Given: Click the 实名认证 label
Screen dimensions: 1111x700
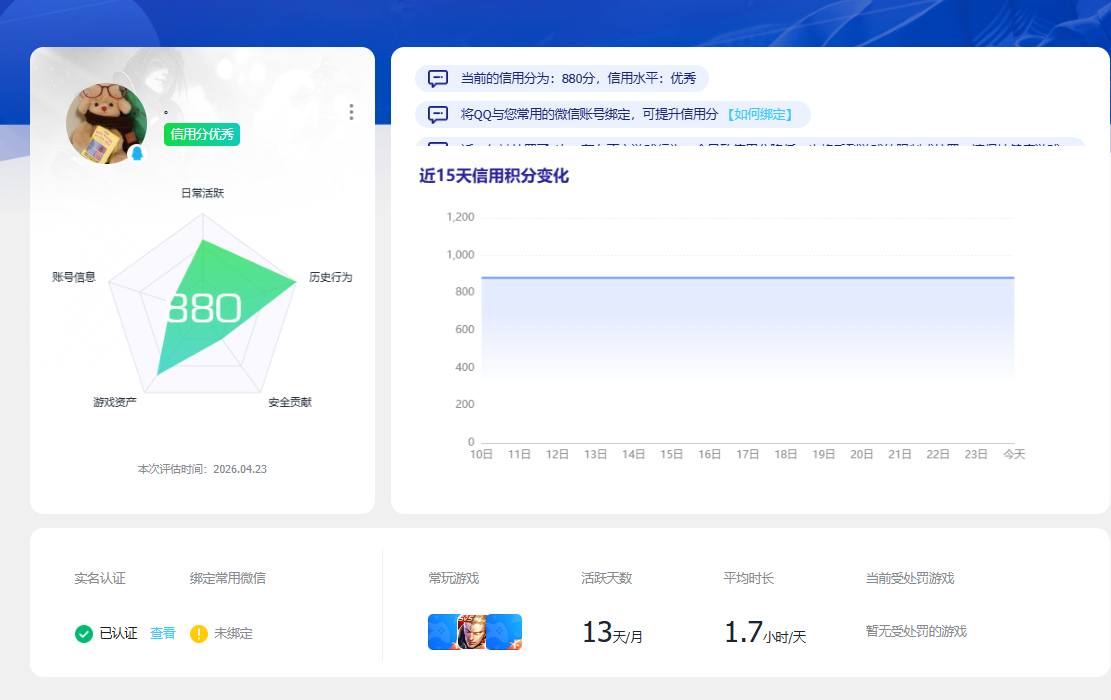Looking at the screenshot, I should point(100,578).
